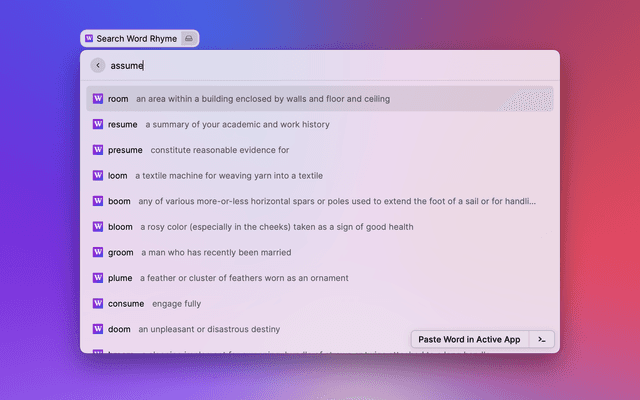640x400 pixels.
Task: Click the W icon next to room
Action: point(98,99)
